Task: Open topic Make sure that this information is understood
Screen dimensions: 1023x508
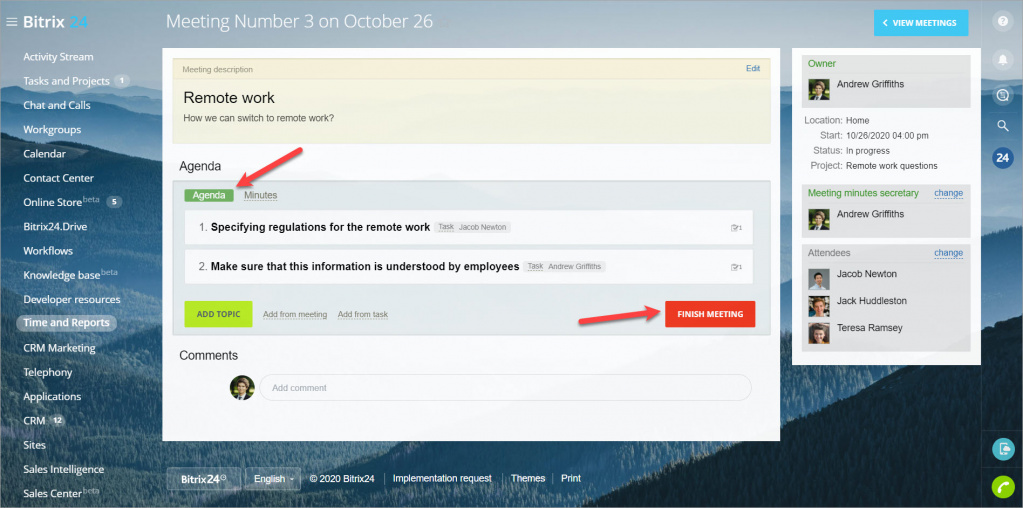Action: pos(365,266)
